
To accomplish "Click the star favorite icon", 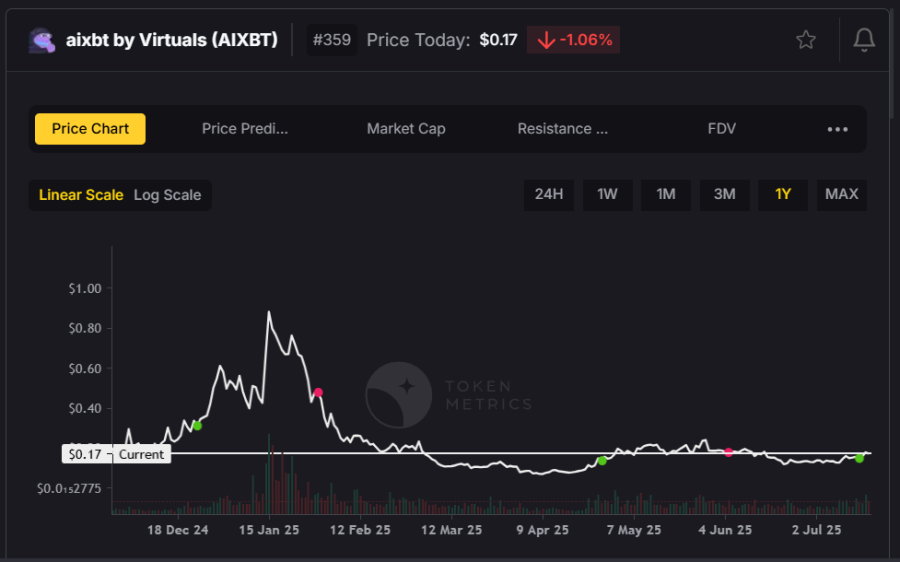I will coord(805,40).
